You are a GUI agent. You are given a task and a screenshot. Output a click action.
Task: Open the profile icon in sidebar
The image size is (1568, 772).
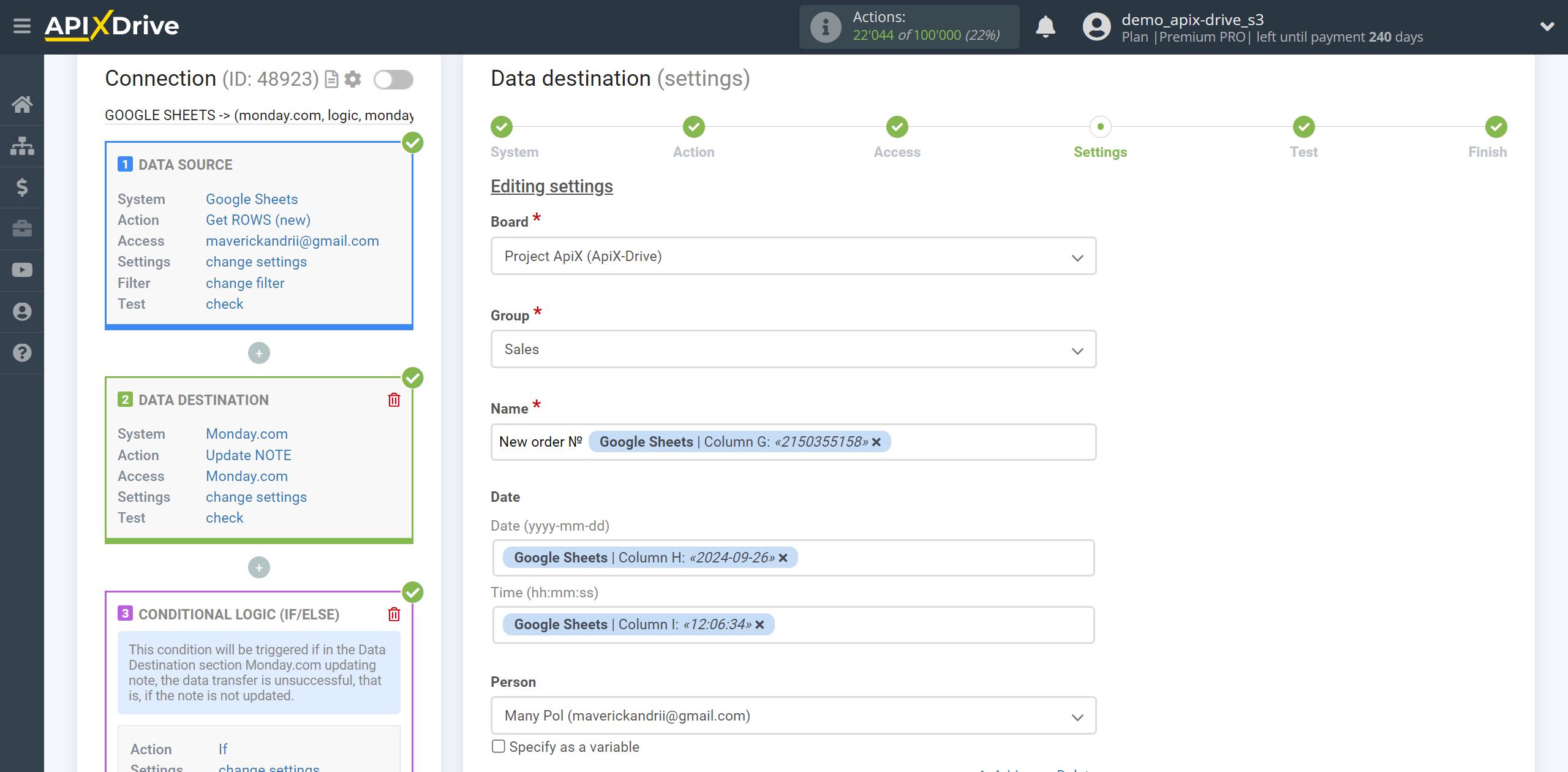pyautogui.click(x=22, y=311)
